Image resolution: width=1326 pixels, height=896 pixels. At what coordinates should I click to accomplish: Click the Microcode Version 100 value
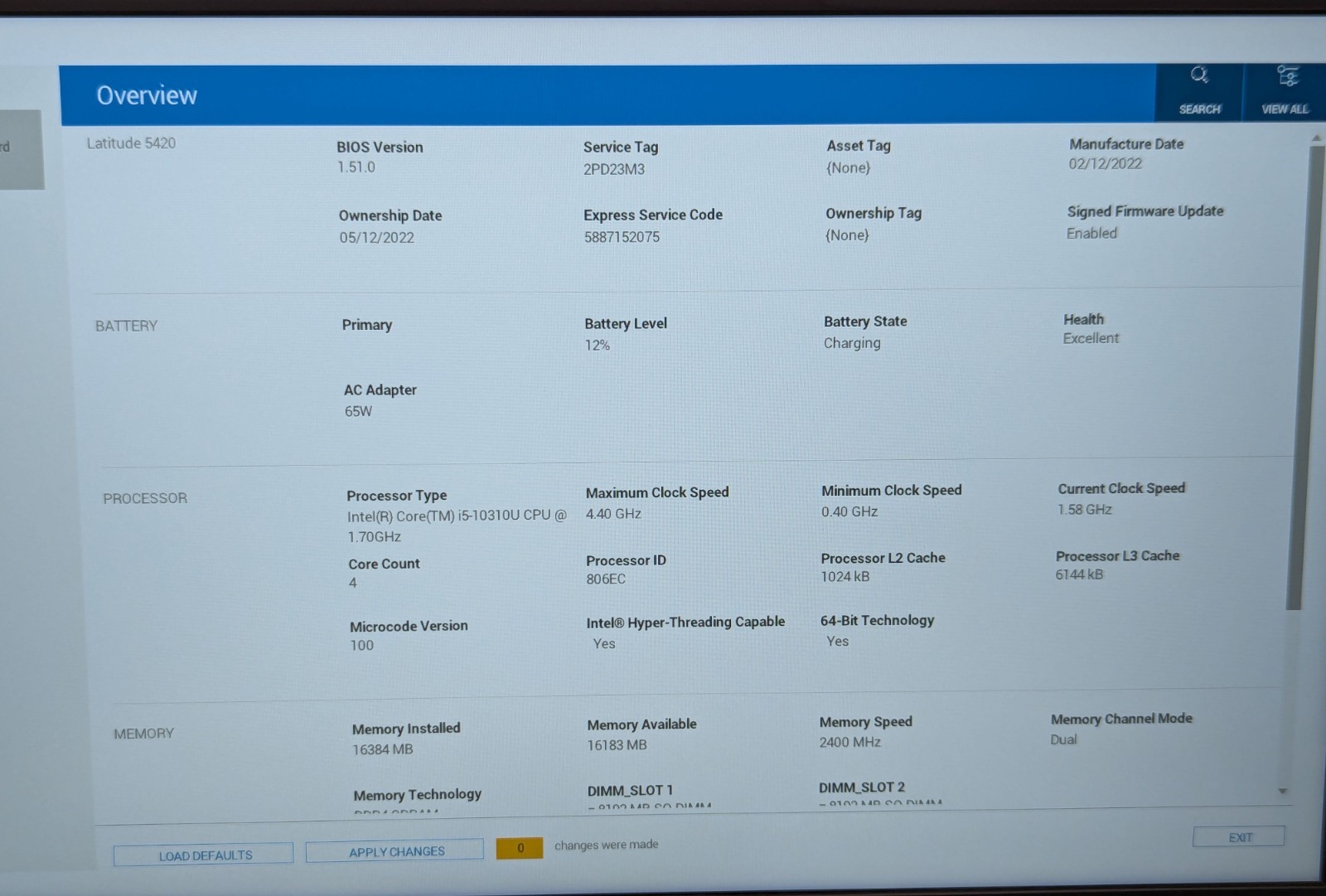click(x=361, y=645)
